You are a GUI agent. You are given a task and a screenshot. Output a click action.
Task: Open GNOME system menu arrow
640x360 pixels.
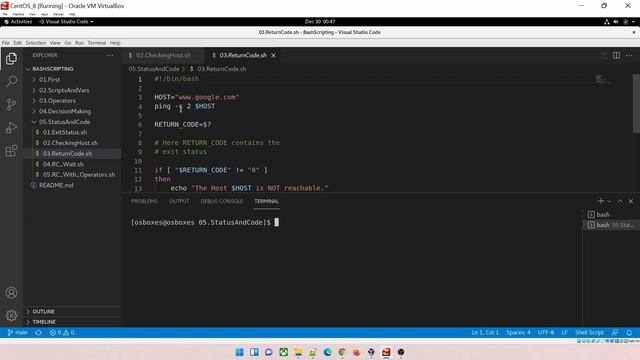(633, 22)
